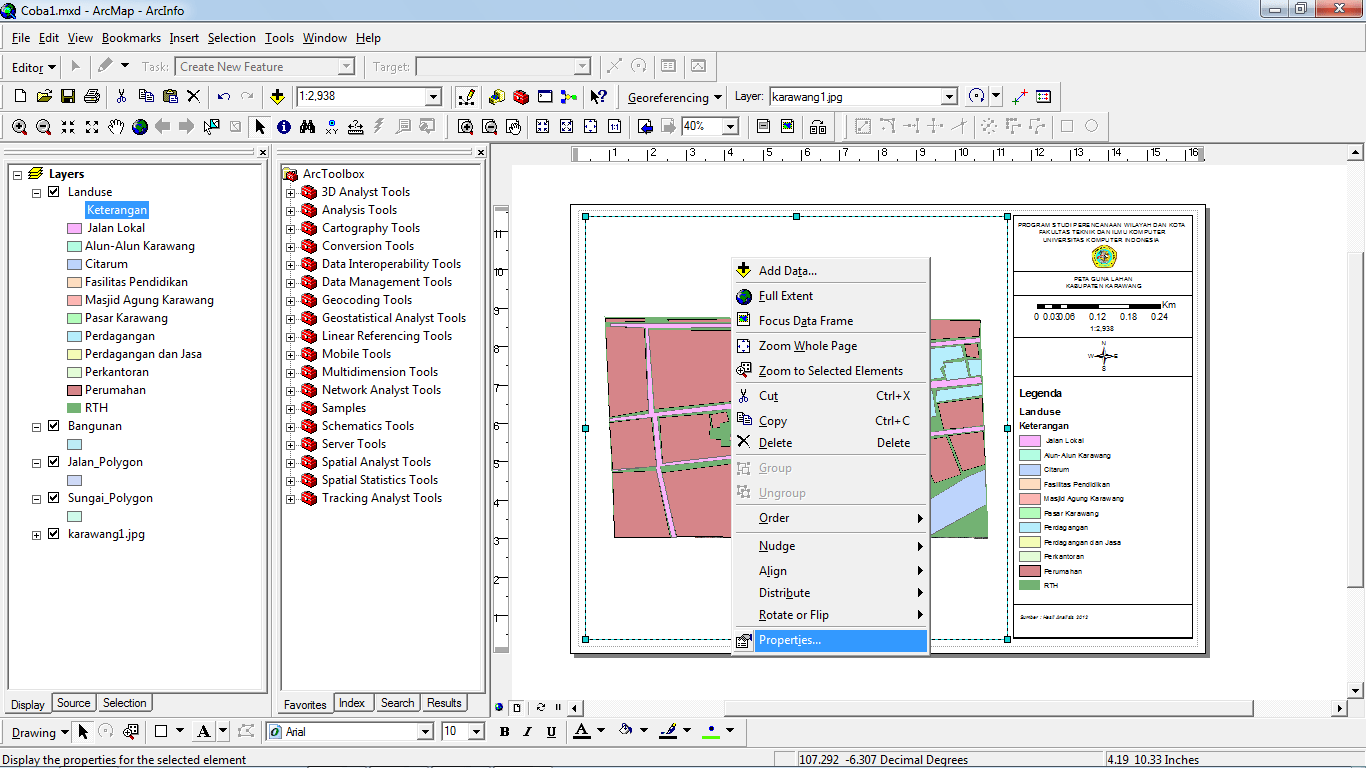Click the Full Extent globe icon
The height and width of the screenshot is (768, 1366).
140,127
